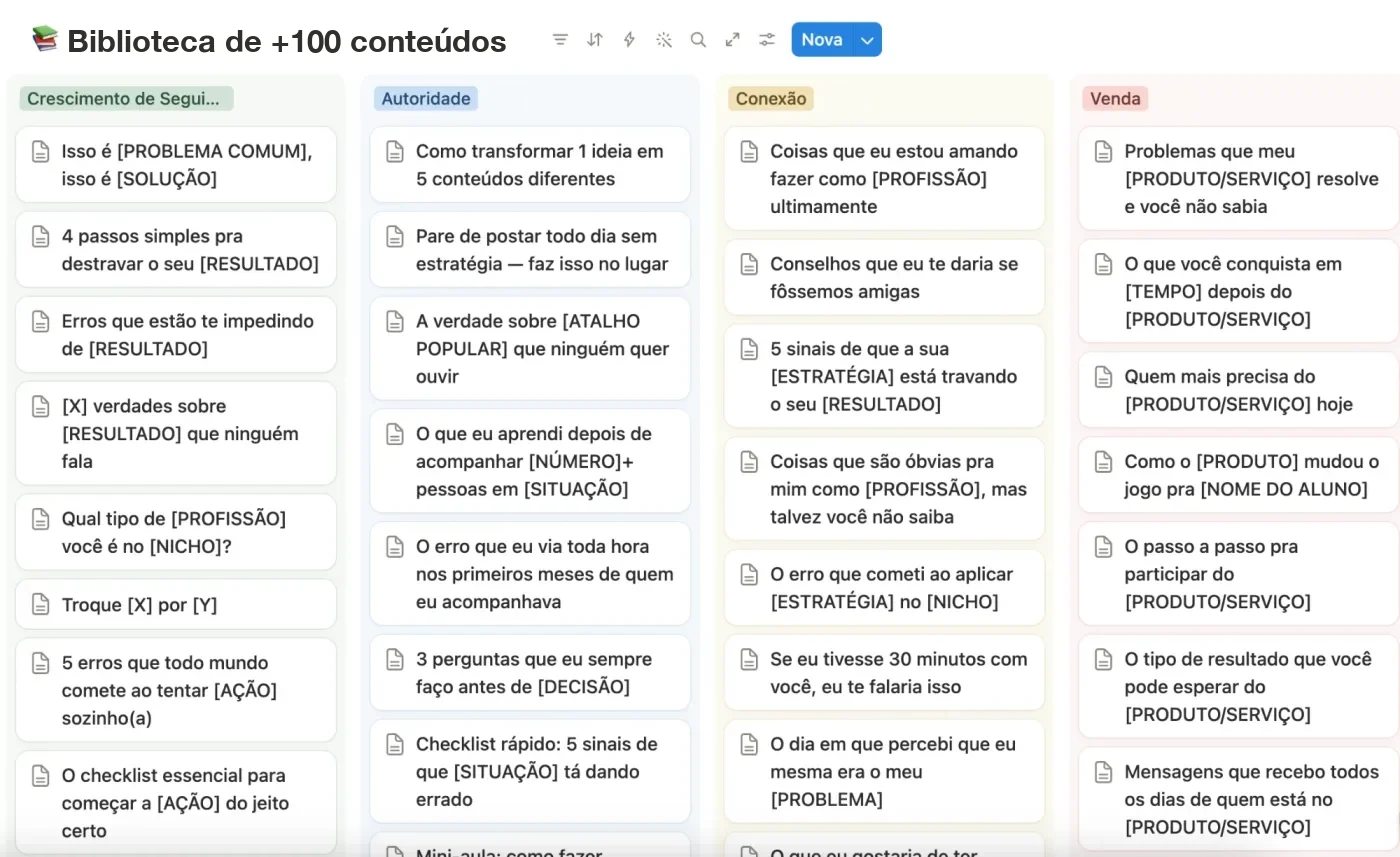The width and height of the screenshot is (1400, 857).
Task: Open the filter icon in the toolbar
Action: pos(560,40)
